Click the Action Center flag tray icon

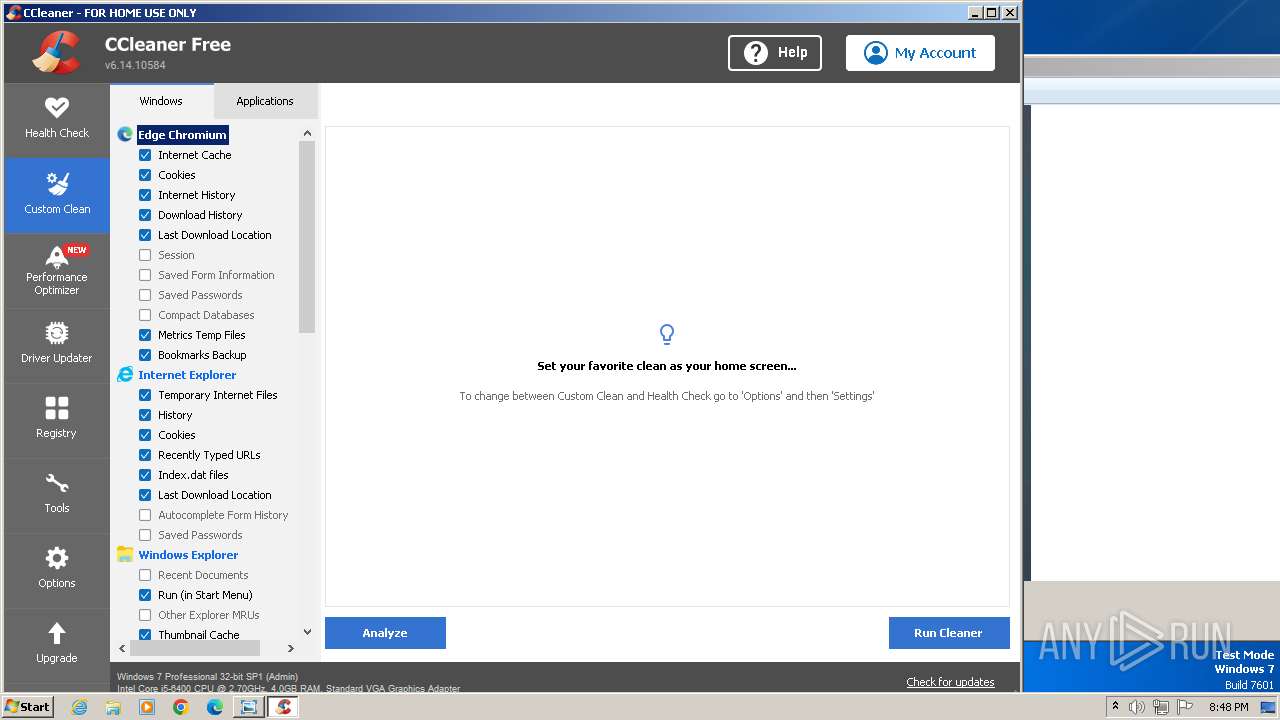(1185, 707)
